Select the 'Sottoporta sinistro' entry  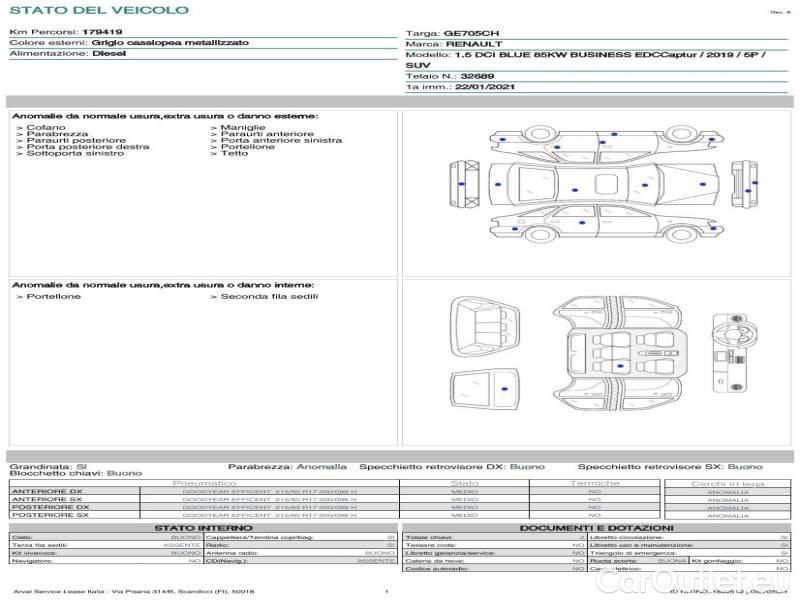(75, 153)
